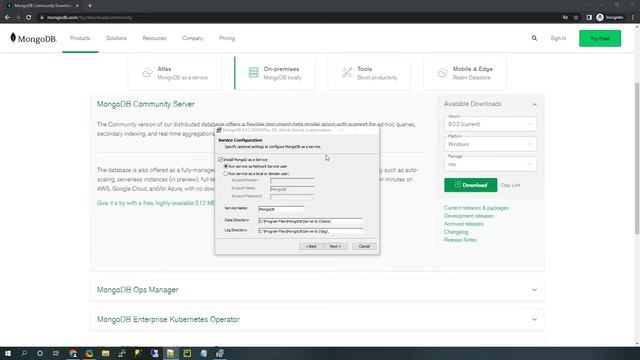Open the Changelog link
This screenshot has height=360, width=640.
pos(456,232)
